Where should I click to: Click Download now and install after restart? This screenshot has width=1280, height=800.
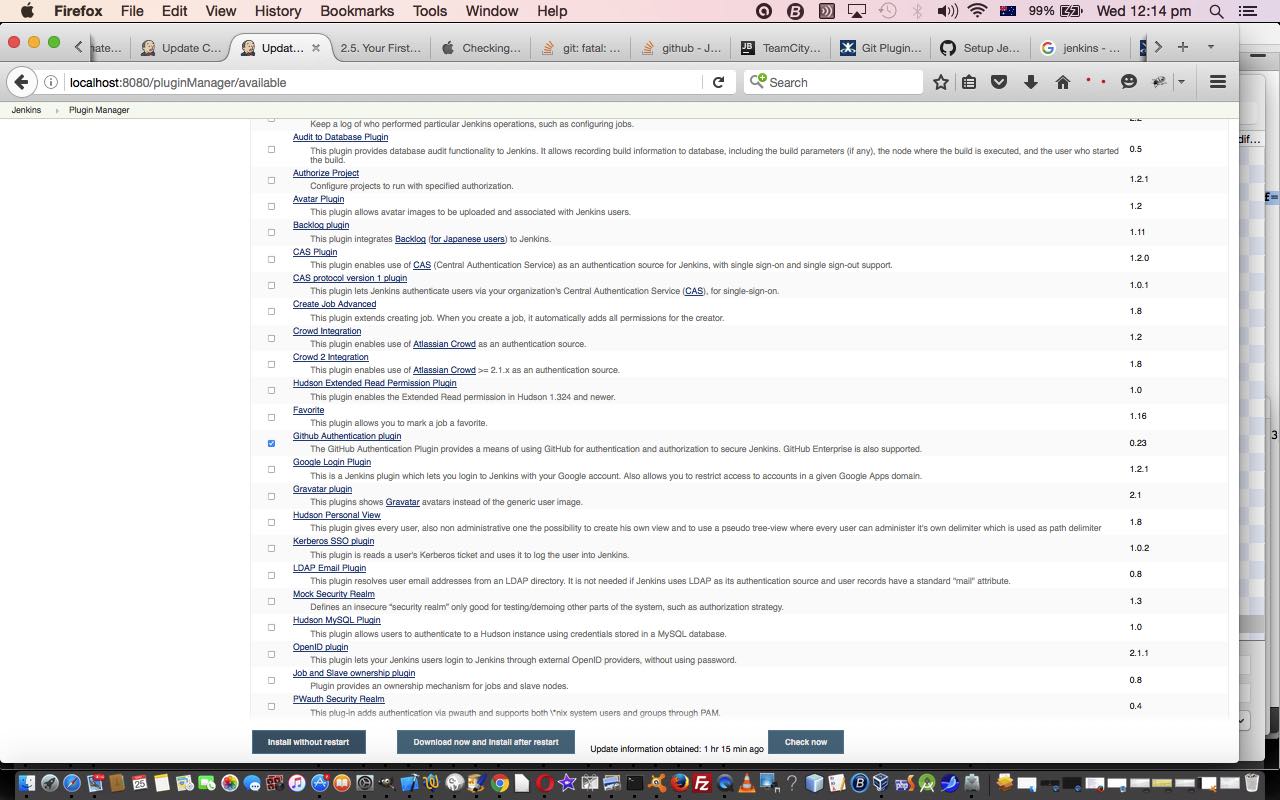tap(486, 742)
